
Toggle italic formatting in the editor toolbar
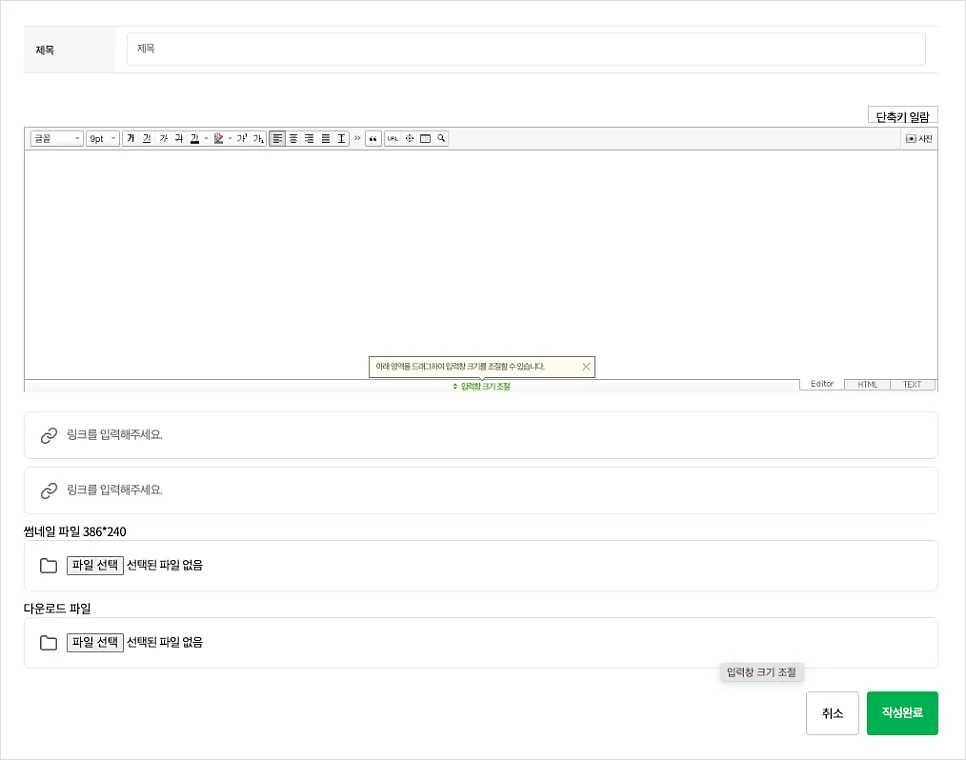(x=163, y=139)
